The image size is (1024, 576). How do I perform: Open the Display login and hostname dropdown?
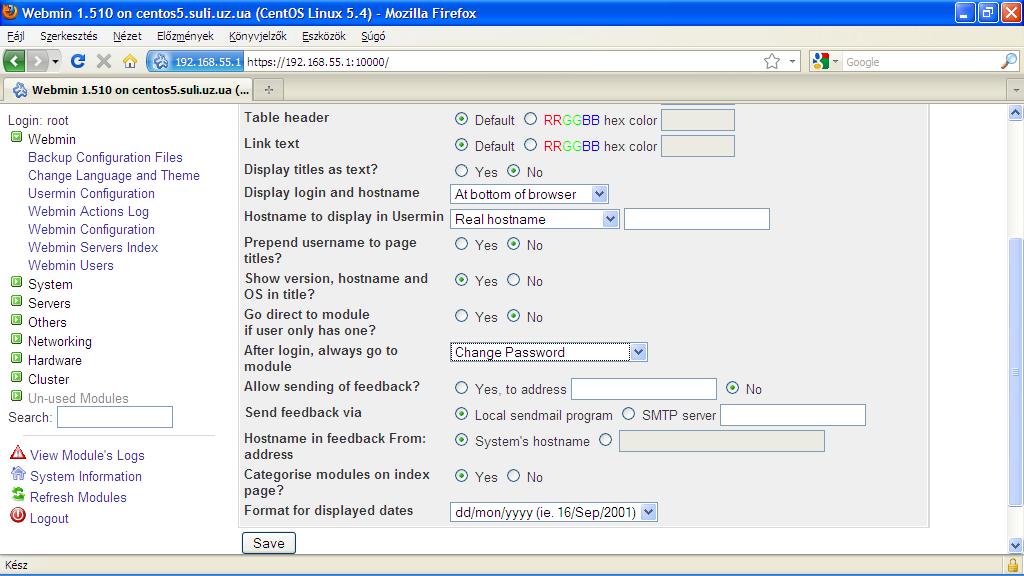point(529,194)
